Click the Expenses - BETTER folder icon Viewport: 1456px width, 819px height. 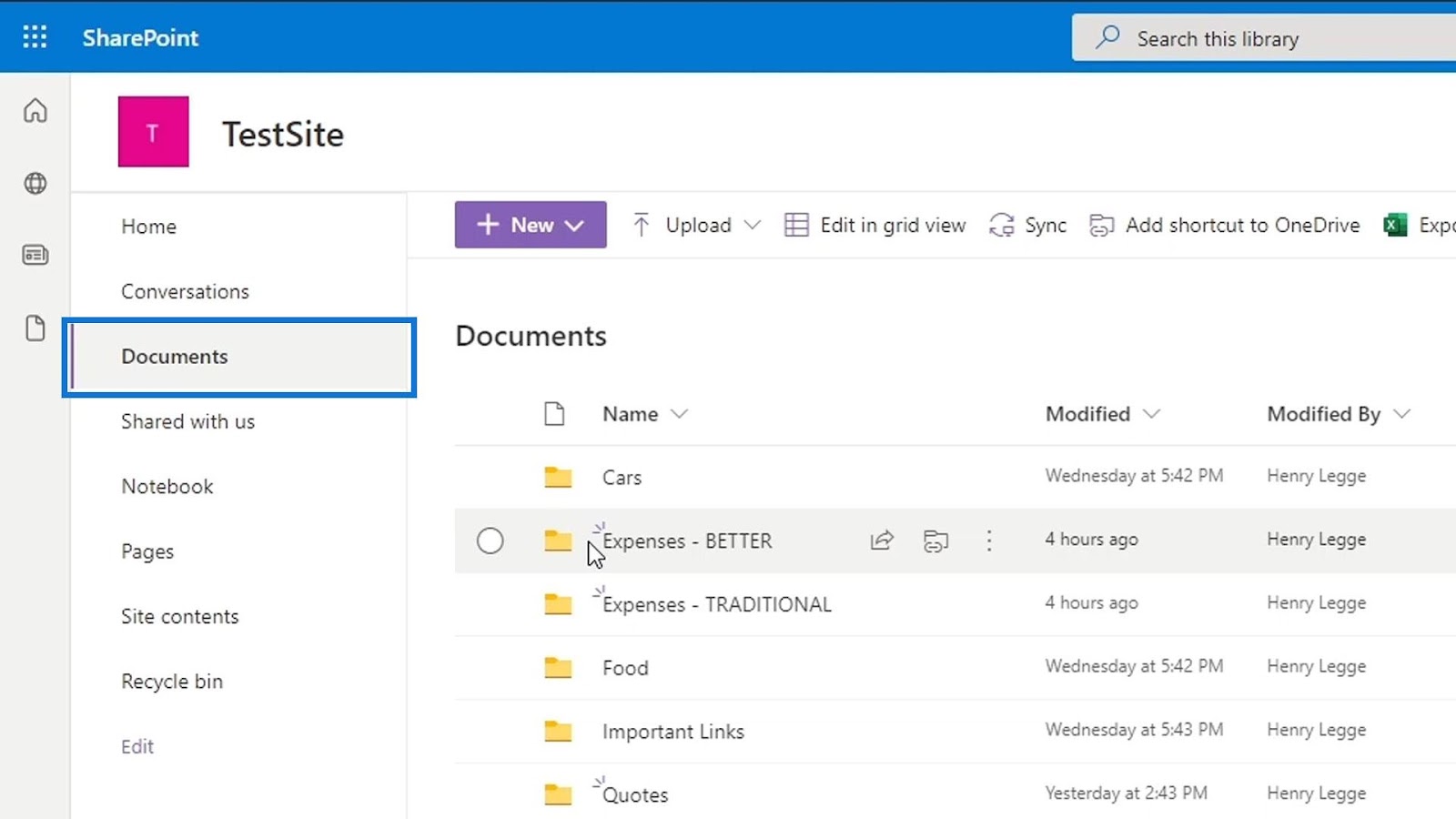pos(558,541)
